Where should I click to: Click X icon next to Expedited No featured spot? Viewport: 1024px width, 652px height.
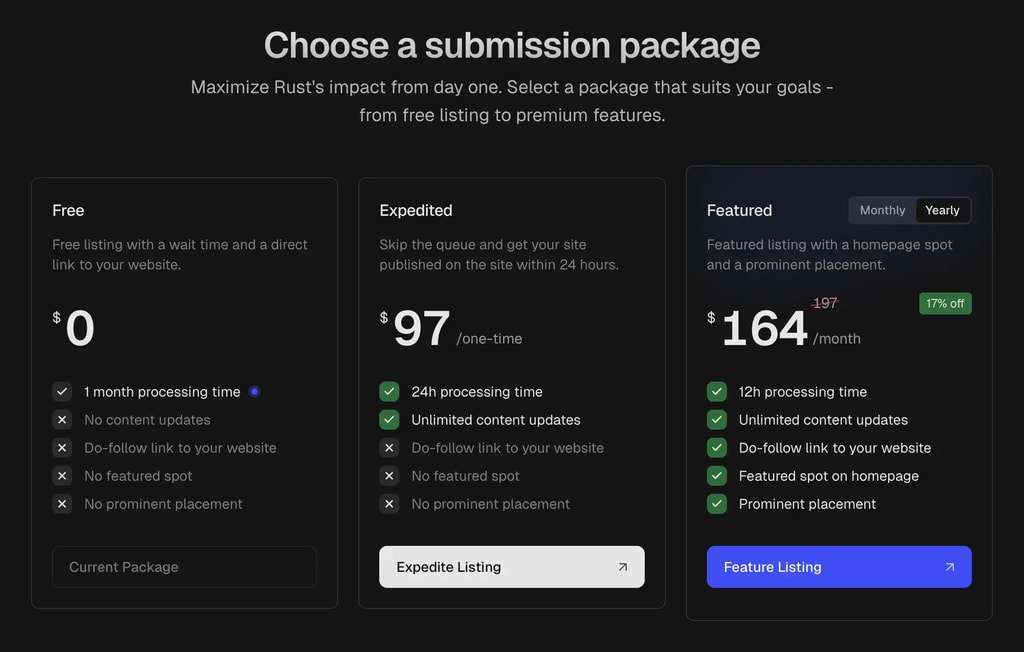coord(389,476)
